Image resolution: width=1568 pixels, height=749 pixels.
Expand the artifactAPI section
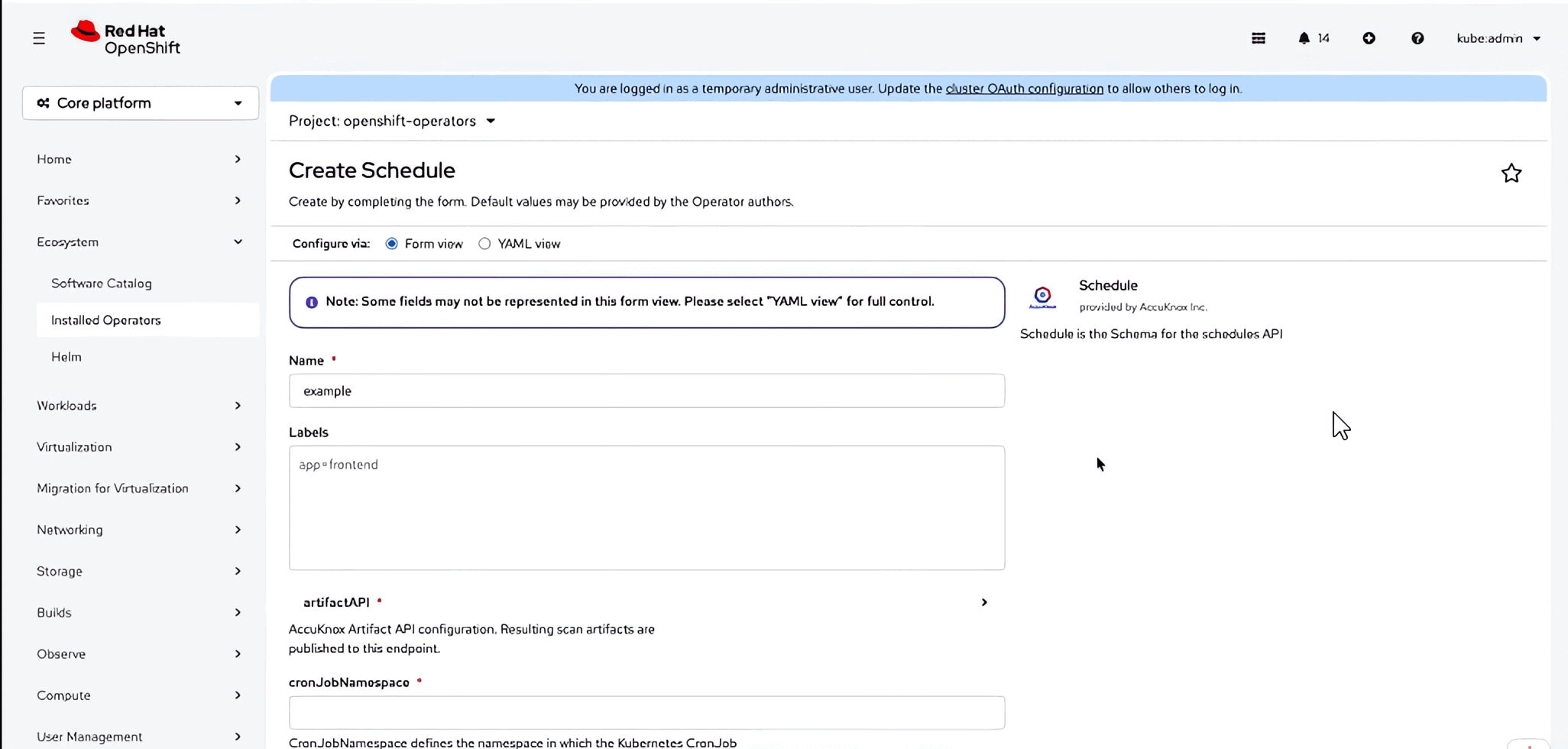(x=646, y=602)
